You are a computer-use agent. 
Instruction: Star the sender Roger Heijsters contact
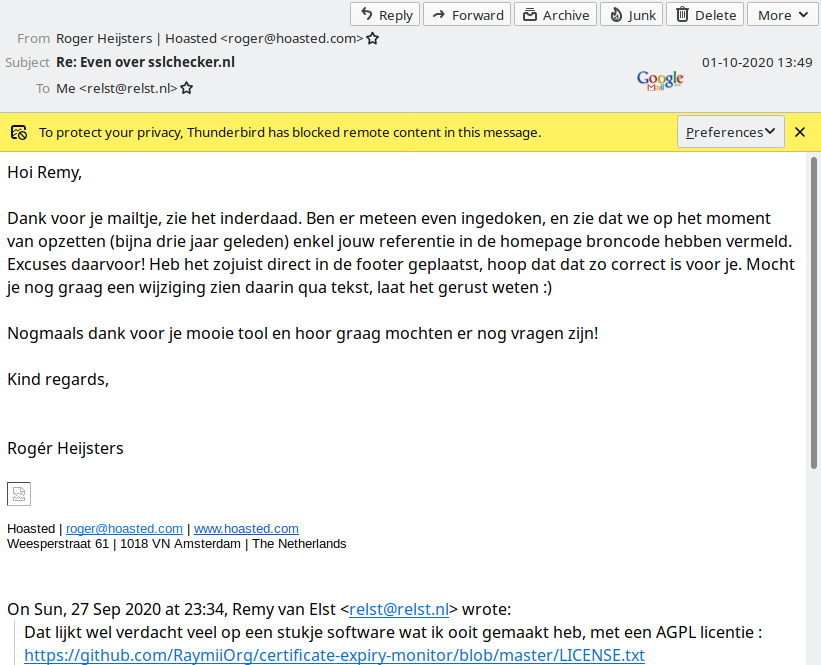click(373, 39)
